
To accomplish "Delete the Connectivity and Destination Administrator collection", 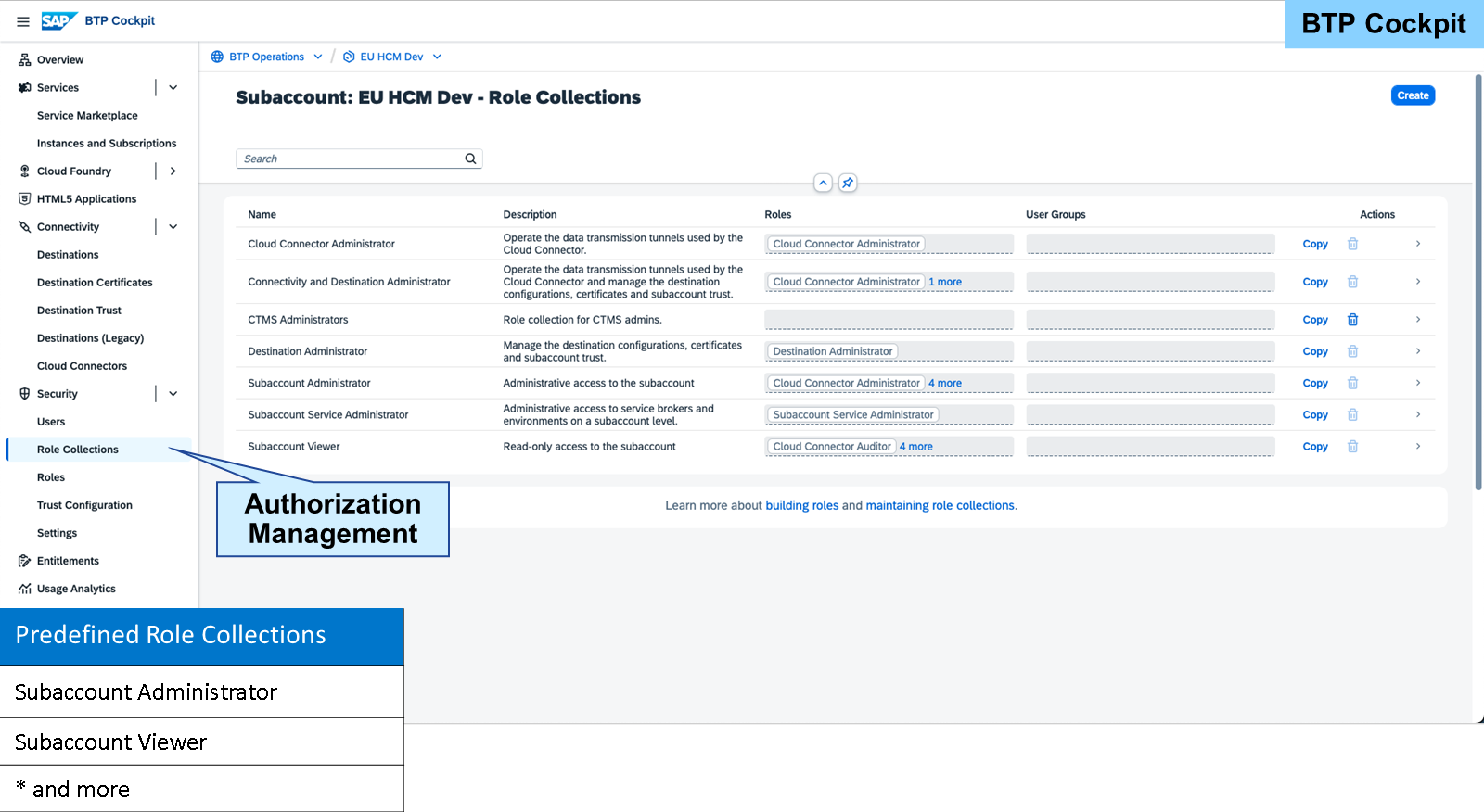I will click(1352, 282).
